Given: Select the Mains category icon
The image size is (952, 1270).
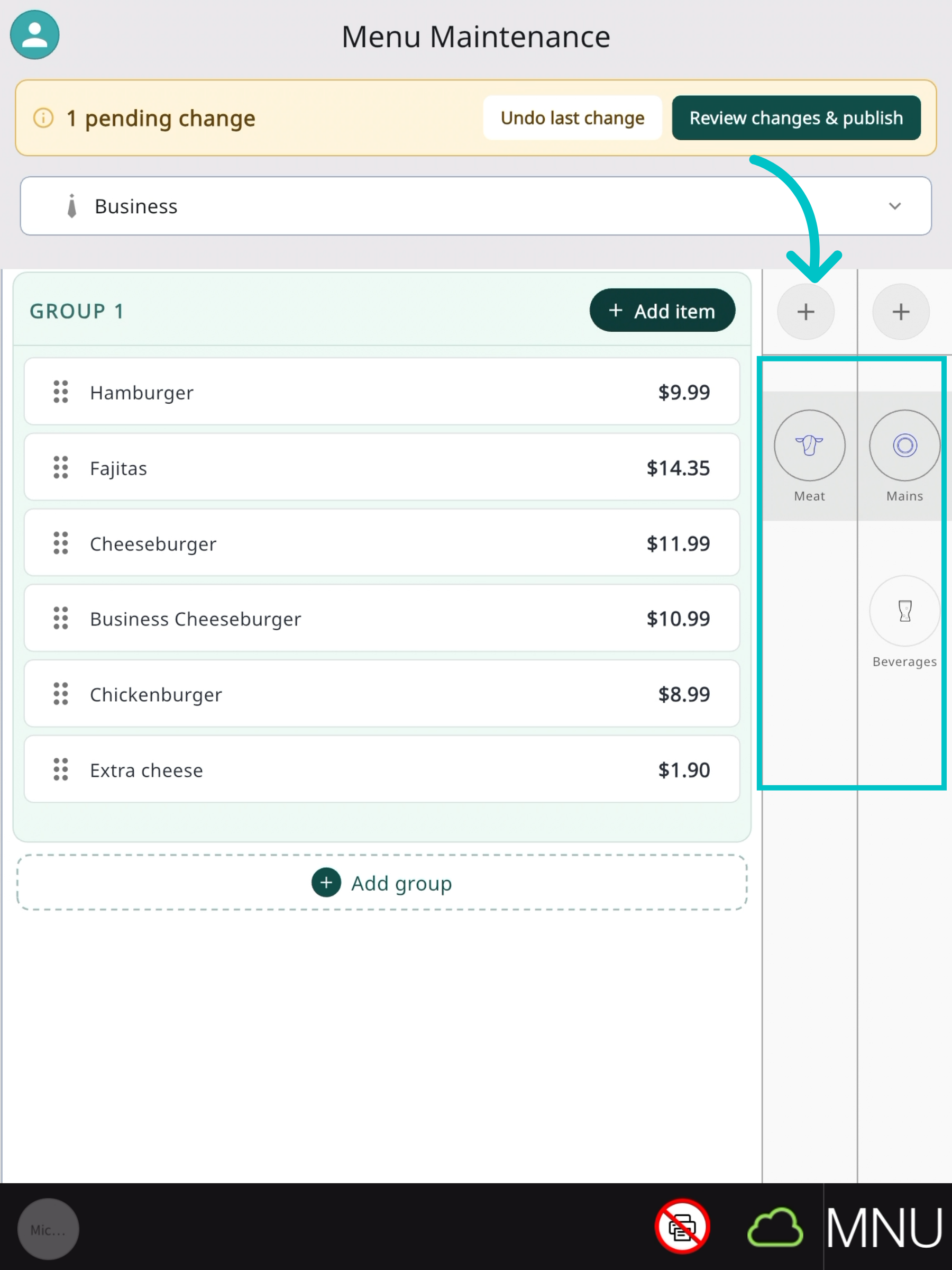Looking at the screenshot, I should [904, 445].
